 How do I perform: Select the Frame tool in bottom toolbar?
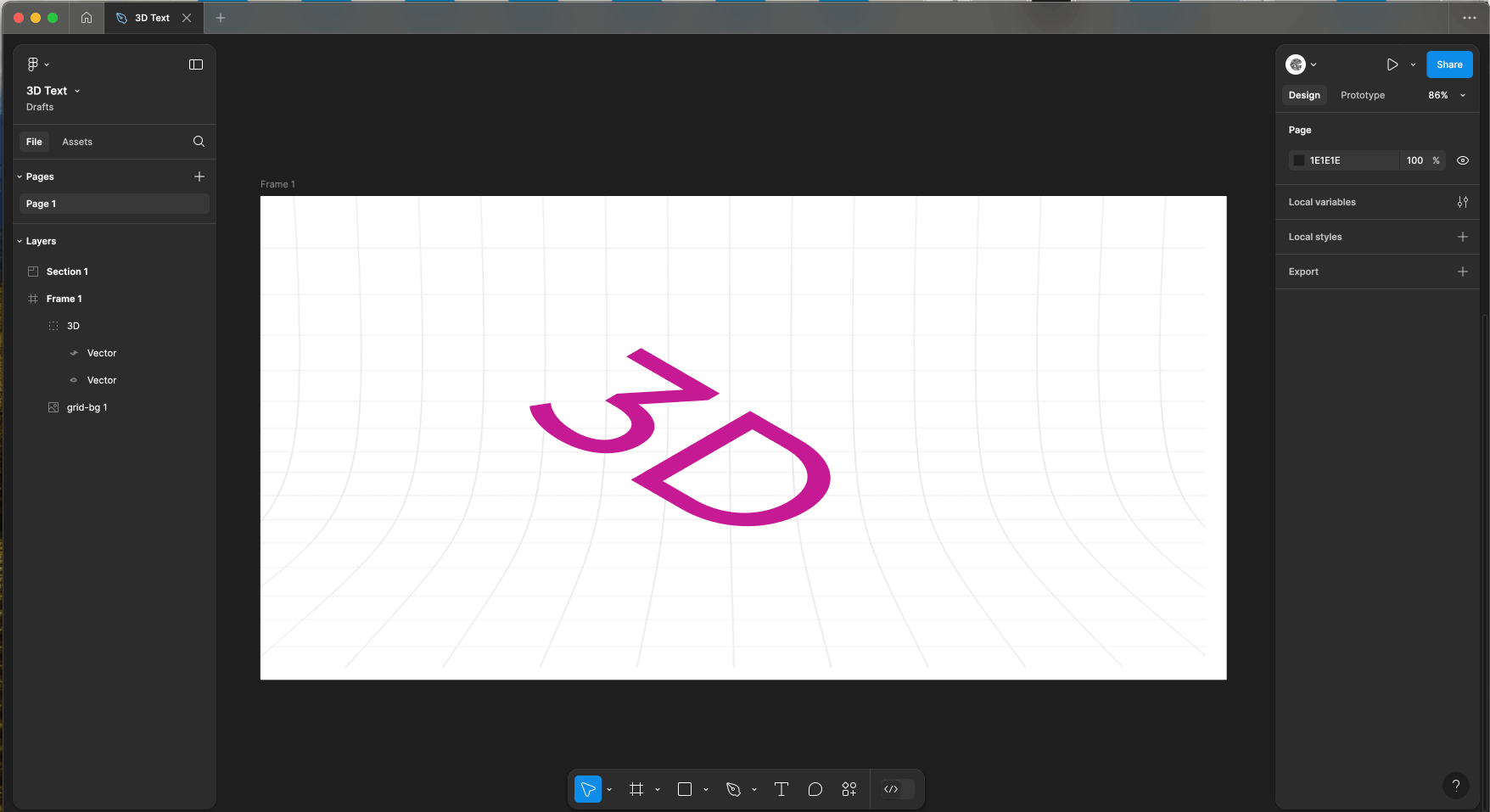tap(636, 789)
